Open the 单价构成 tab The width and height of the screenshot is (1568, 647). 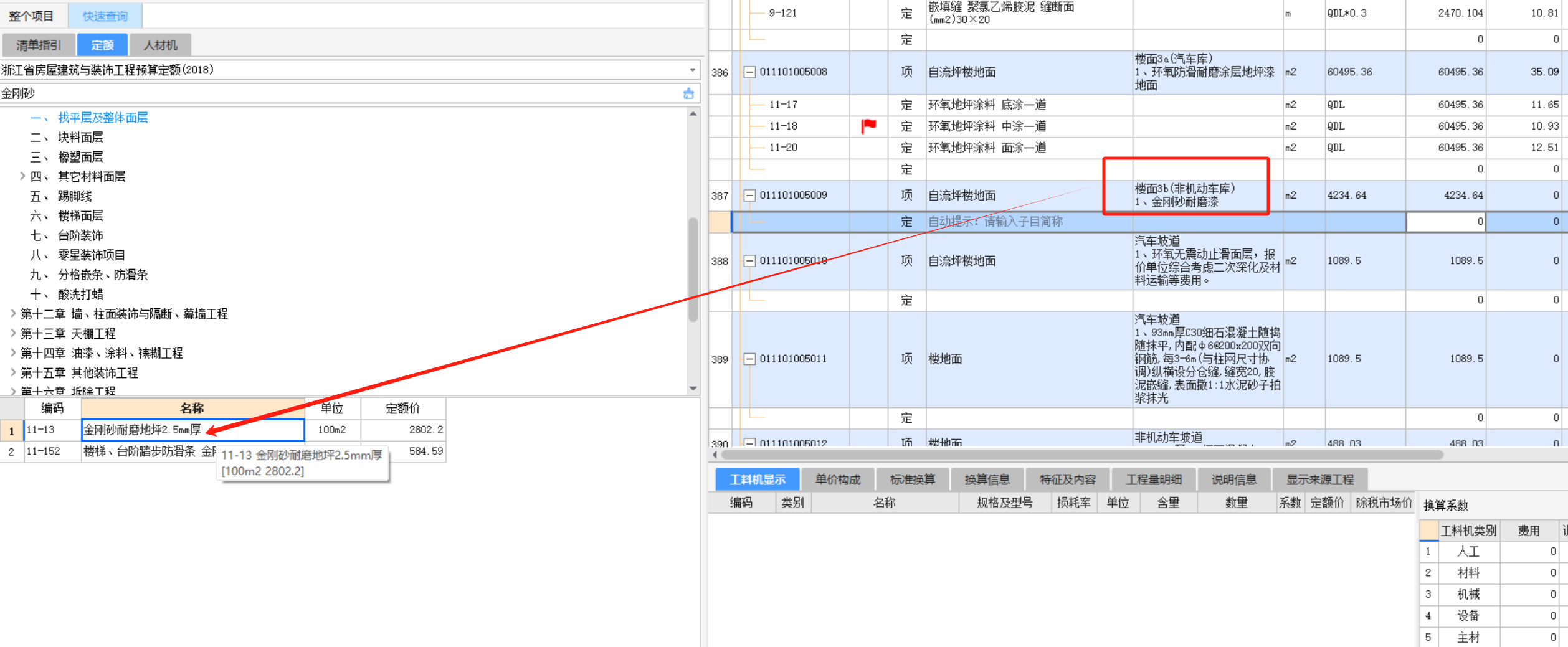[838, 479]
